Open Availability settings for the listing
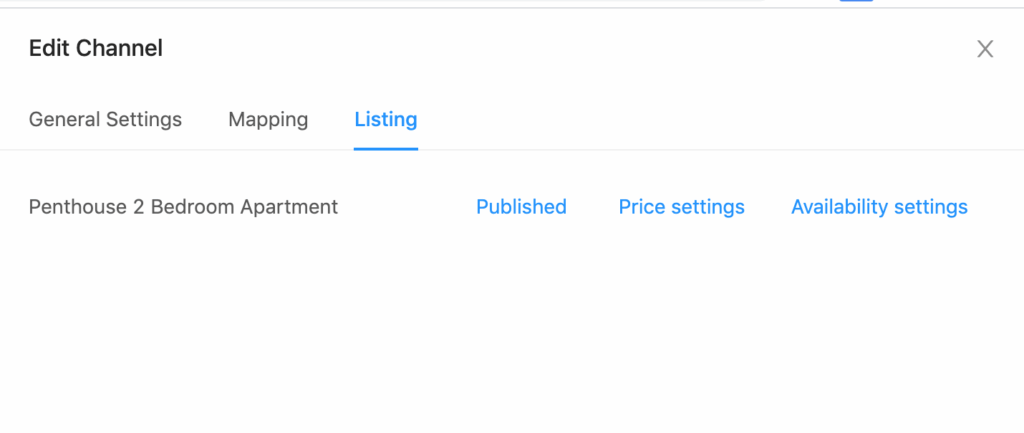The width and height of the screenshot is (1024, 433). click(x=879, y=207)
